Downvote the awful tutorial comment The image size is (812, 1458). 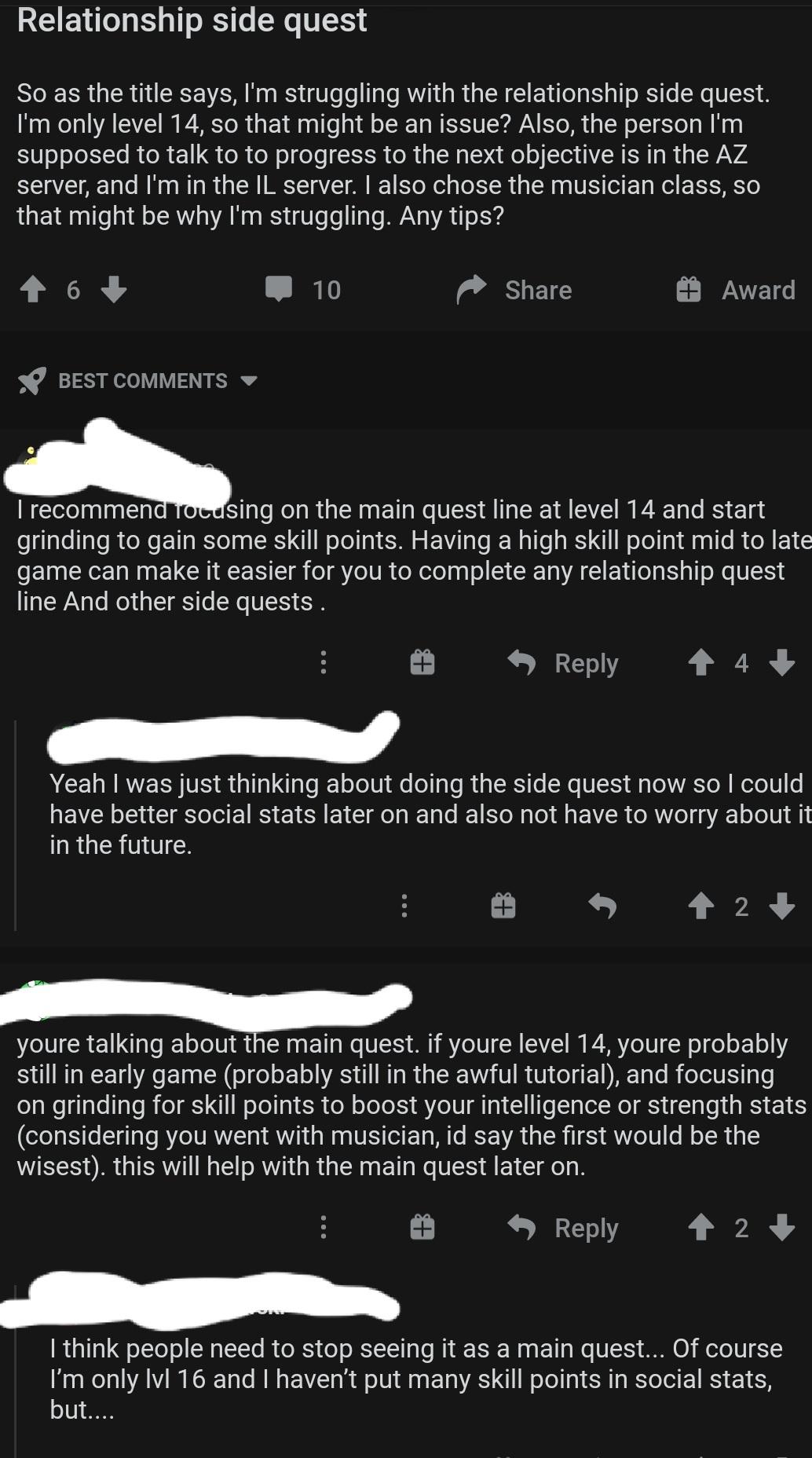click(x=782, y=1227)
